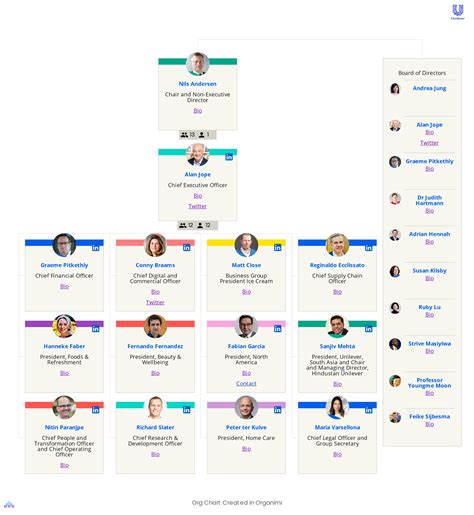Click Sanjiv Mehta's LinkedIn icon
This screenshot has height=515, width=474.
pyautogui.click(x=369, y=329)
